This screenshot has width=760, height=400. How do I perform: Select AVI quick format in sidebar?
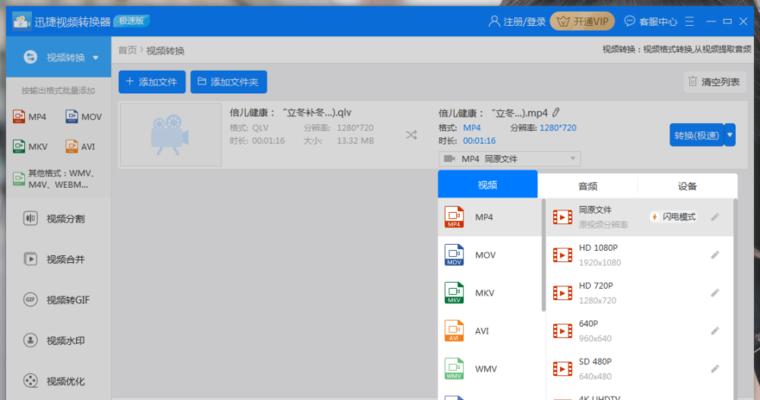[x=80, y=146]
